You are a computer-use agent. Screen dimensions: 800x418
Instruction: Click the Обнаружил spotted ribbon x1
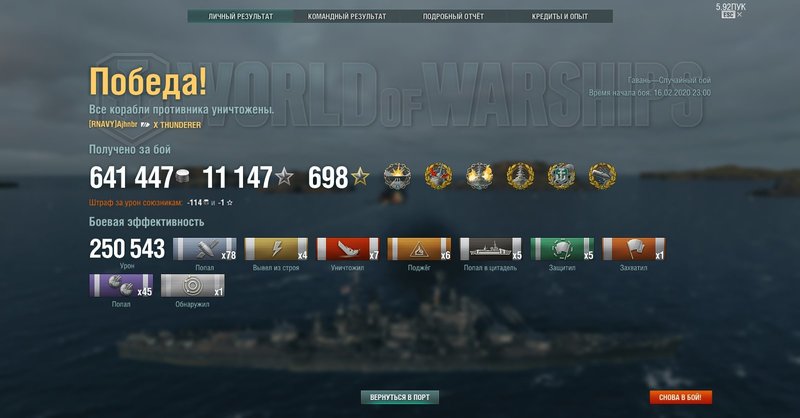(192, 285)
